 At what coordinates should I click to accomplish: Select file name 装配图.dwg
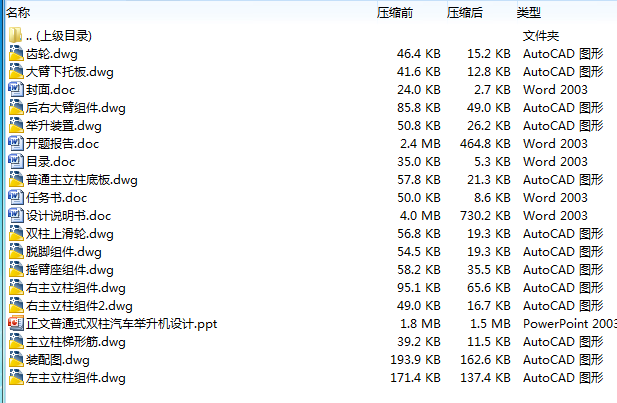[x=57, y=360]
